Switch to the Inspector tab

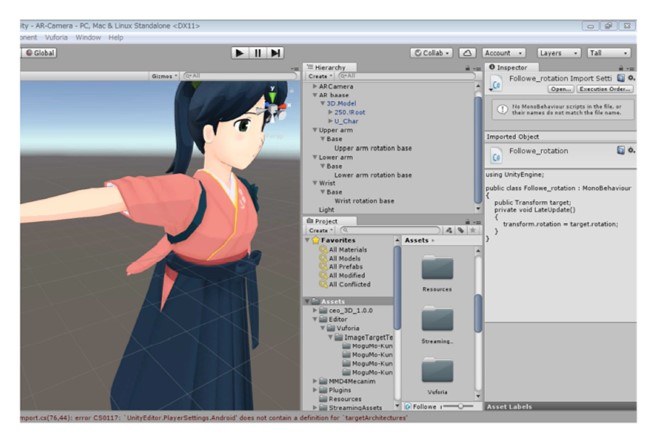tap(512, 67)
